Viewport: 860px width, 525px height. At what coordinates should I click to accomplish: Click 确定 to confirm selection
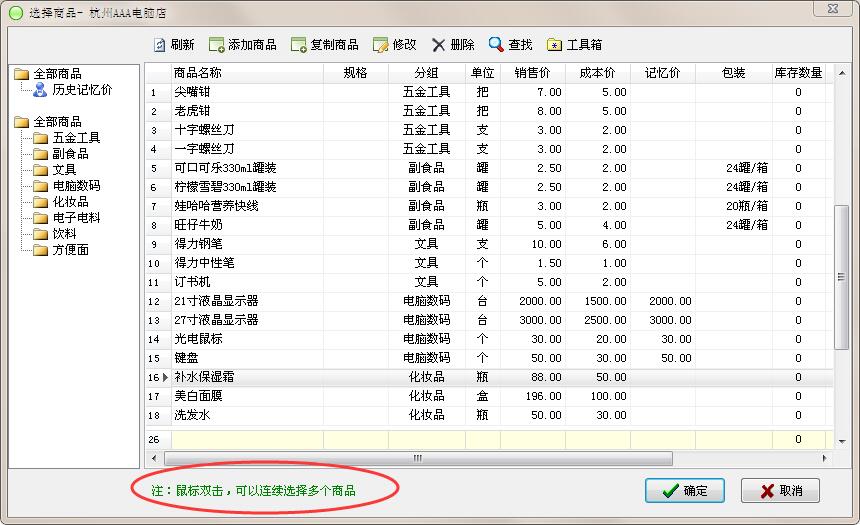click(684, 490)
